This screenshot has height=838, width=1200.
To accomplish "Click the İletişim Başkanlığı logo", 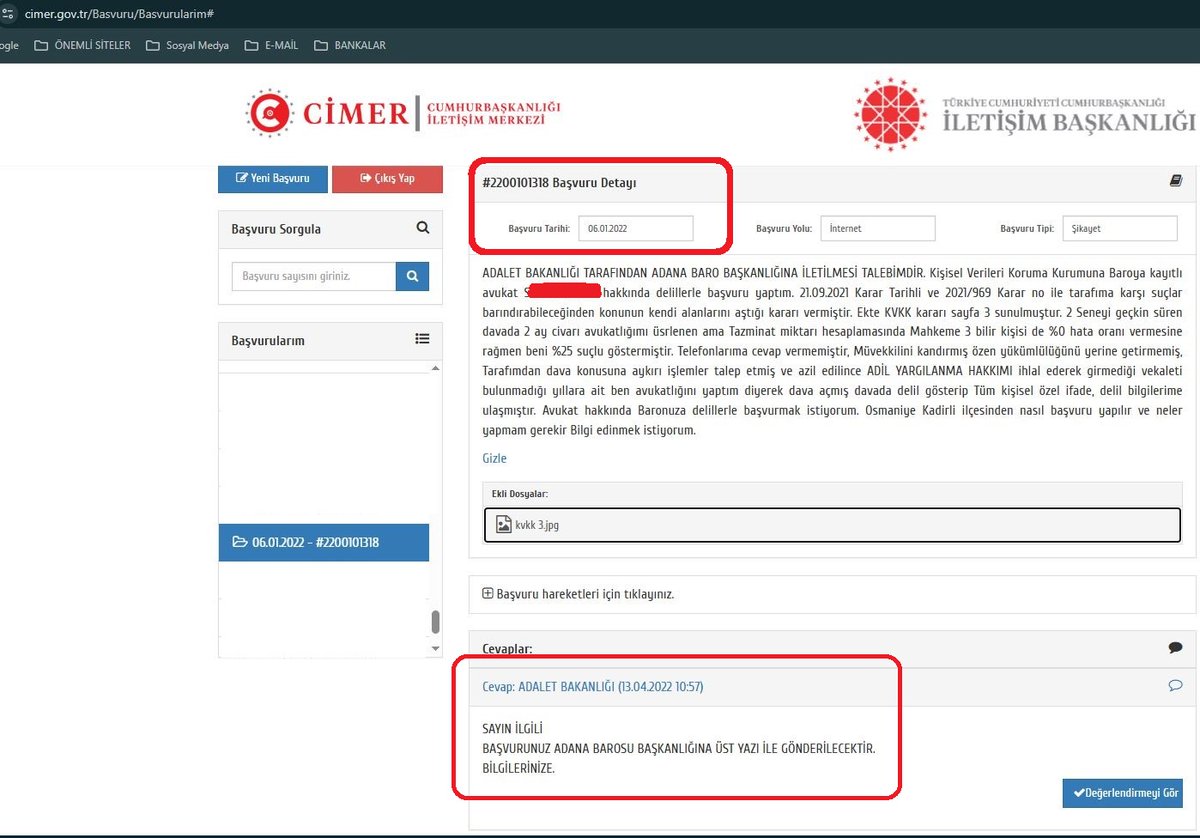I will coord(1024,113).
